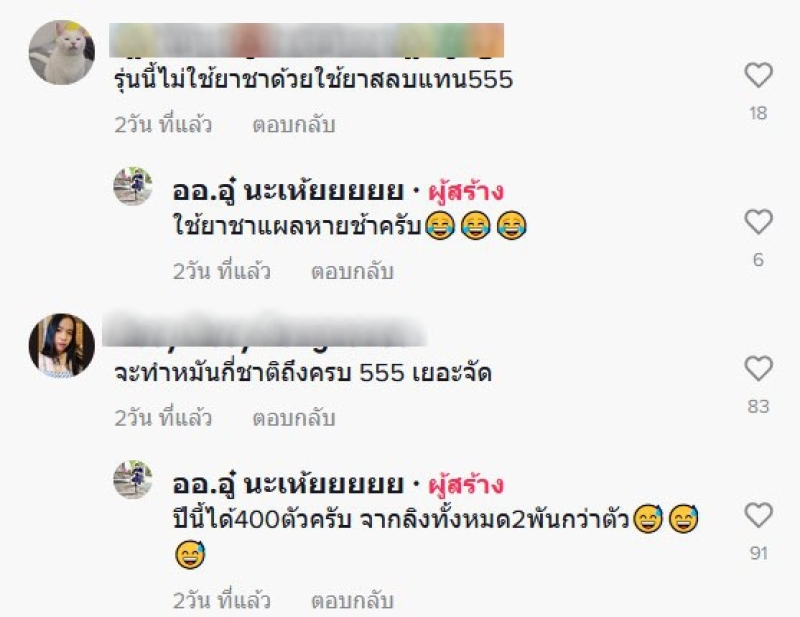Open the white cat profile avatar

coord(62,53)
